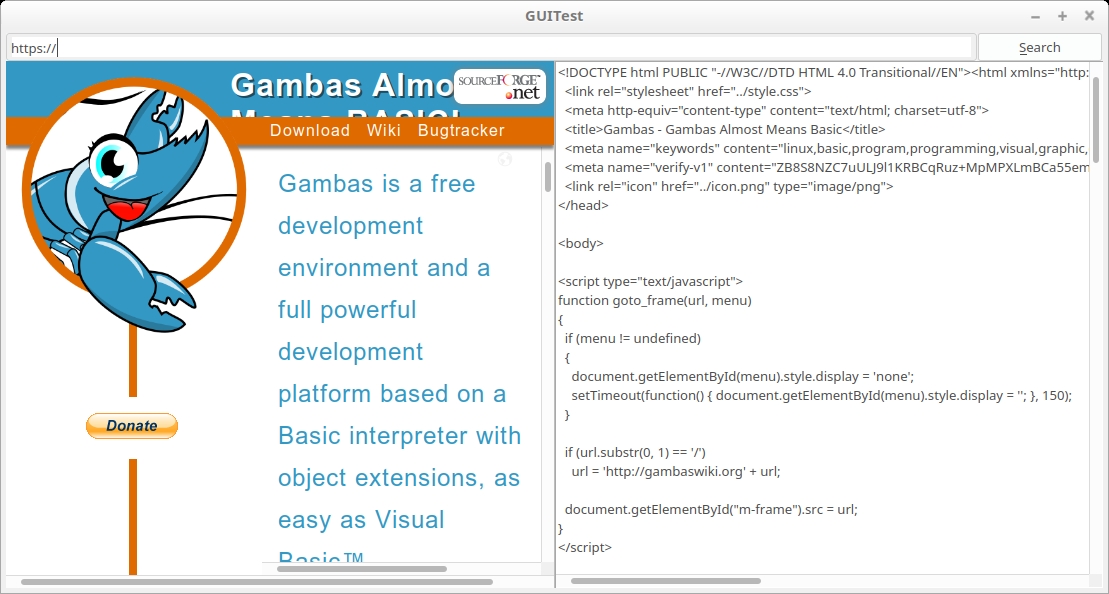Click the getElementById("m-frame").src line
The image size is (1109, 594).
coord(712,510)
